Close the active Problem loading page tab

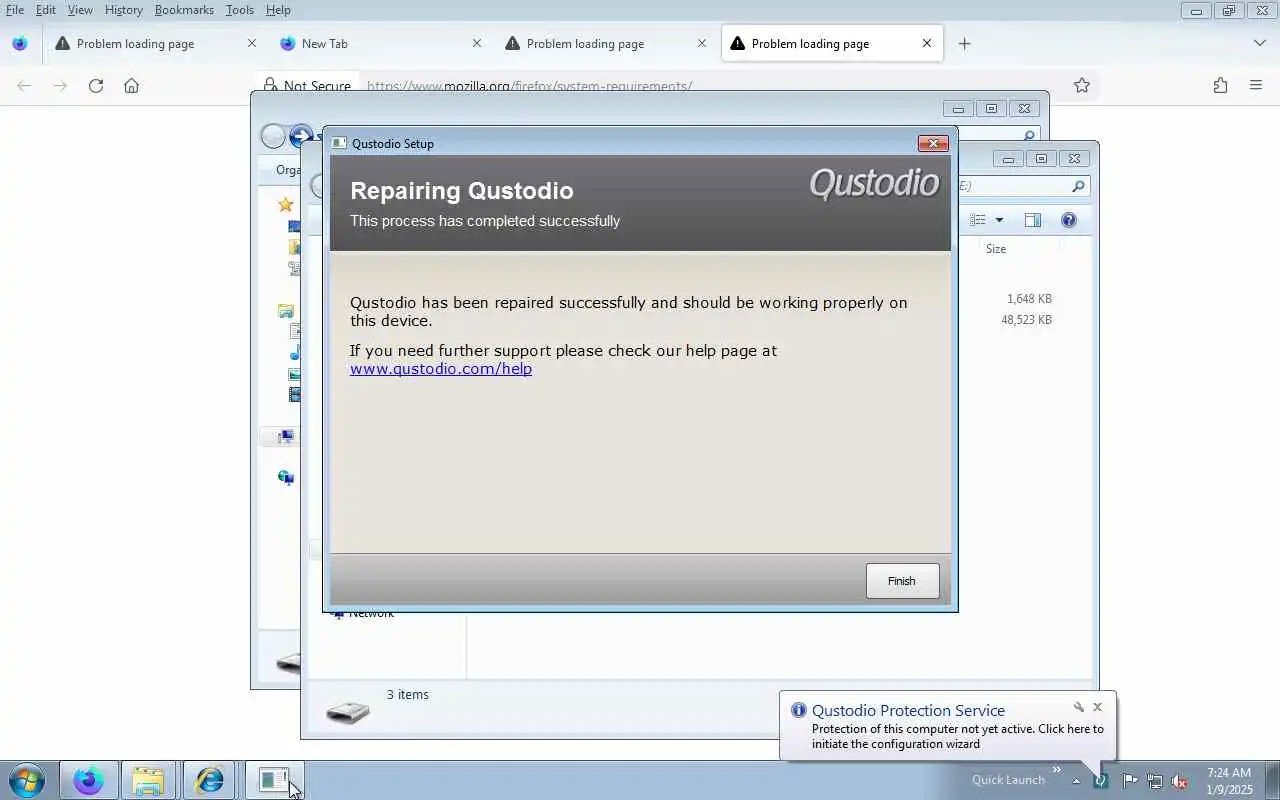(927, 44)
